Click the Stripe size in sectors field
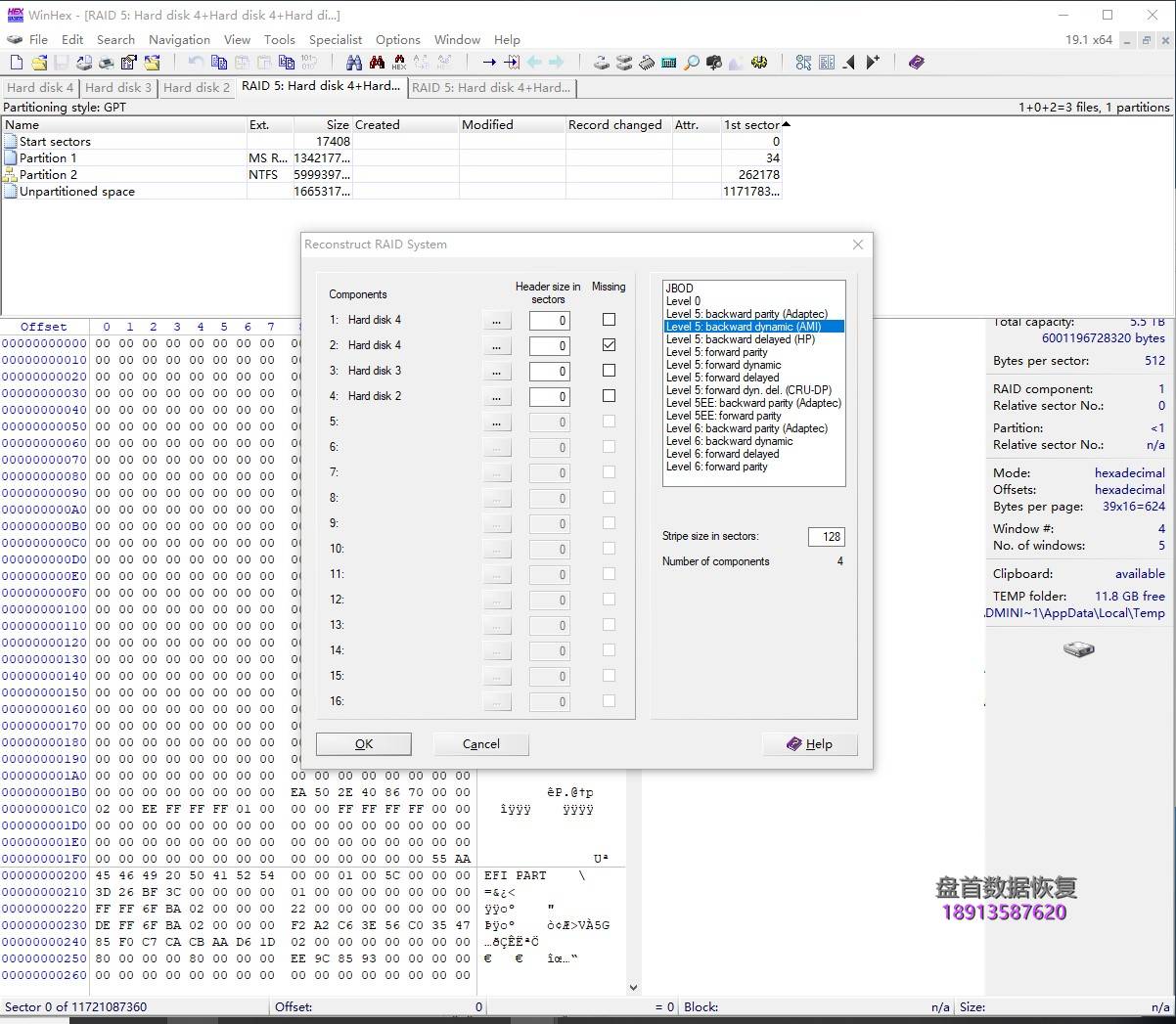 [827, 536]
